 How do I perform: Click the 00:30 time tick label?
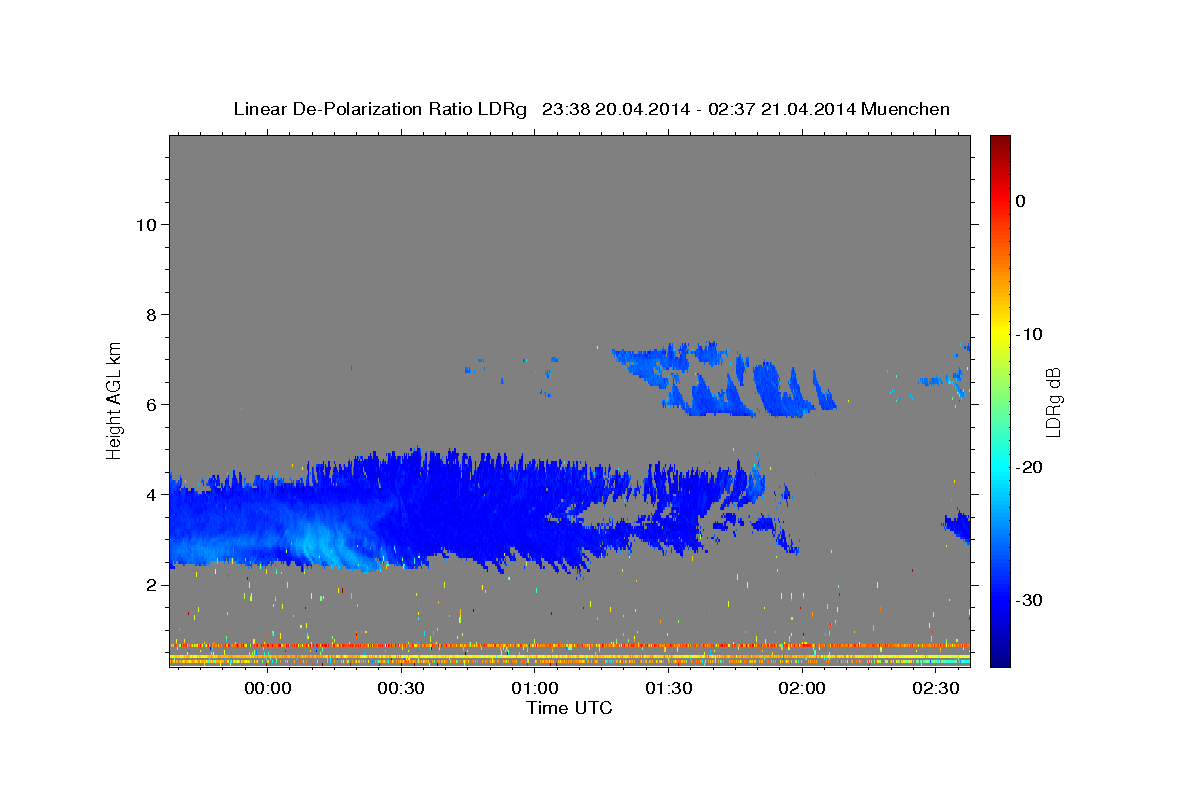coord(401,688)
